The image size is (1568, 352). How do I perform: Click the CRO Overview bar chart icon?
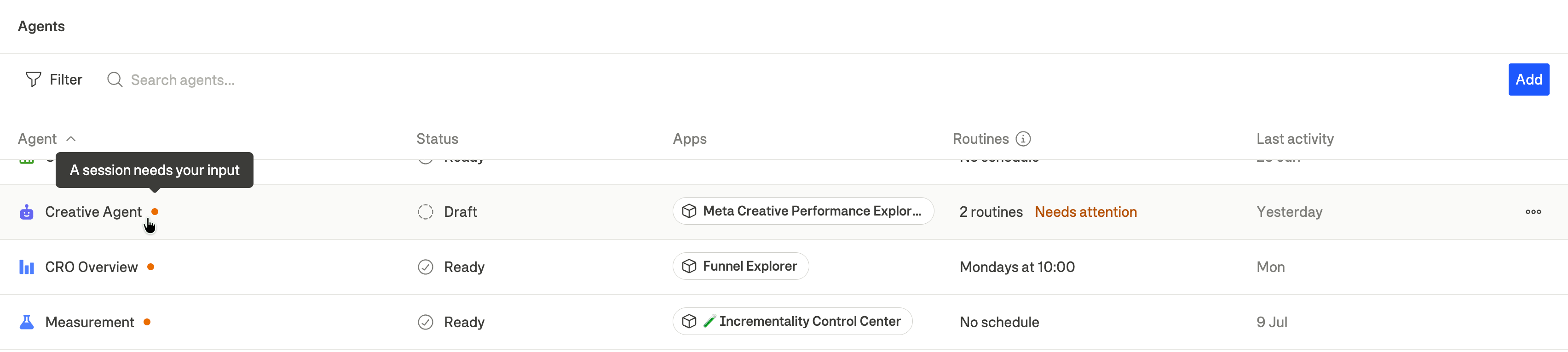click(x=27, y=267)
